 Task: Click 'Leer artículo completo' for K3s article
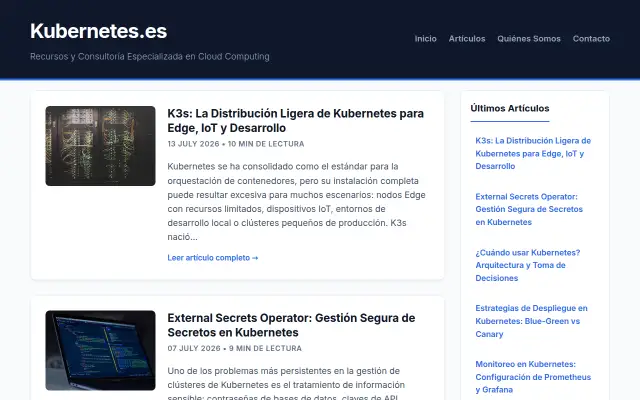tap(213, 258)
